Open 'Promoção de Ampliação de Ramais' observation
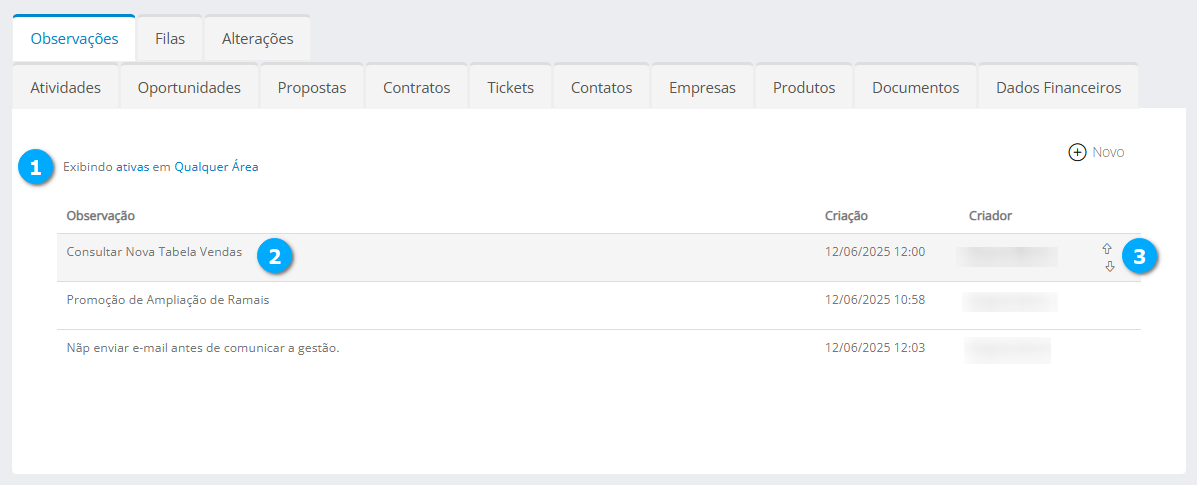Screen dimensions: 1197x485 [167, 299]
